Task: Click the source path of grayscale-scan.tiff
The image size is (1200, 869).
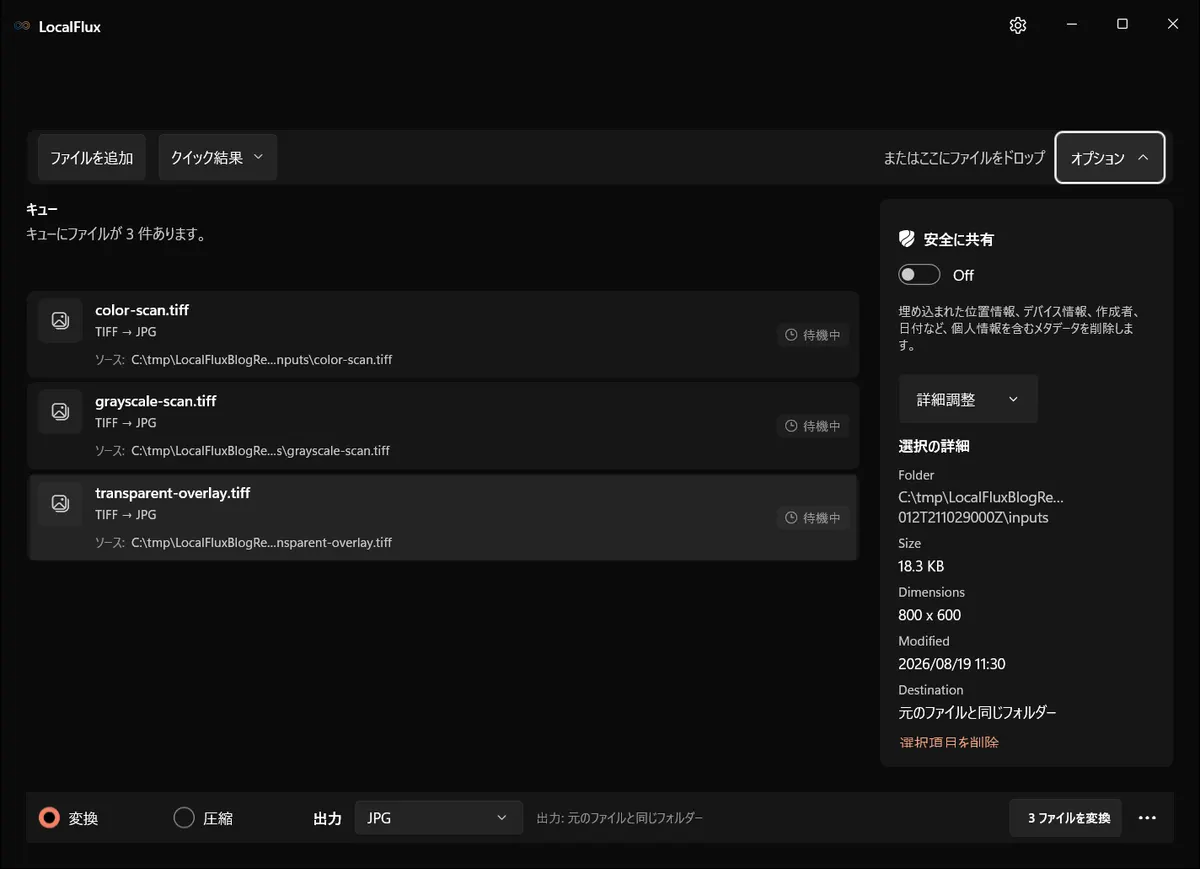Action: coord(261,450)
